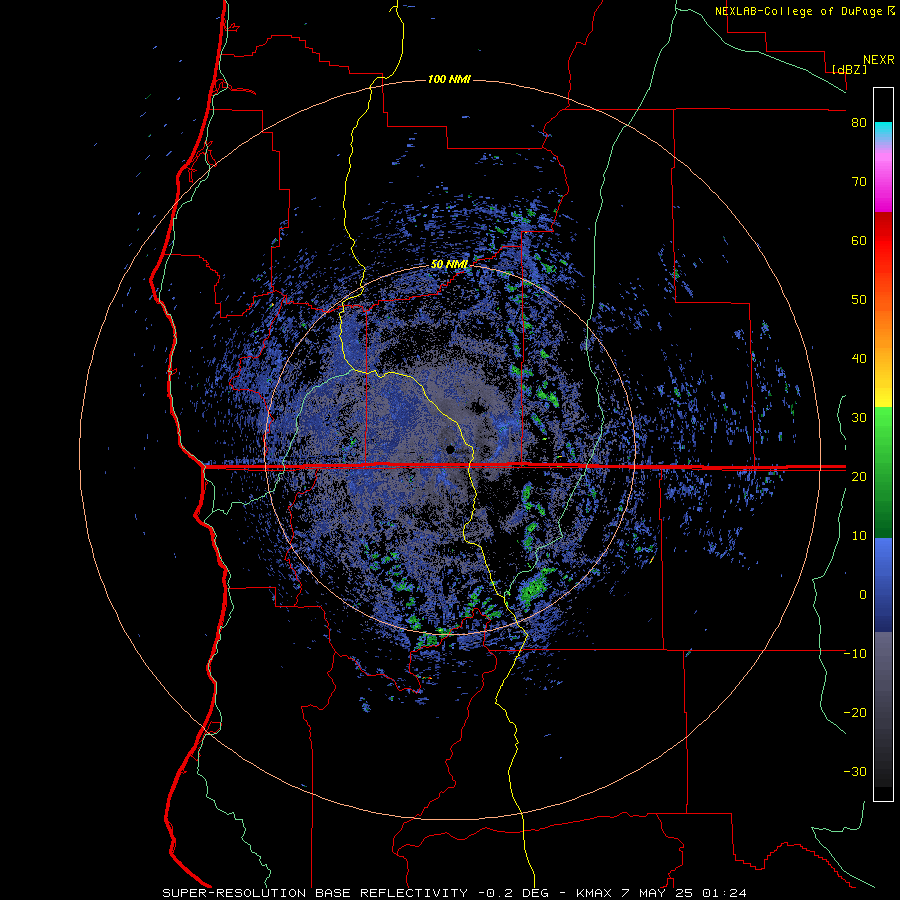Click the 01:24 time in caption
900x900 pixels.
tap(725, 893)
